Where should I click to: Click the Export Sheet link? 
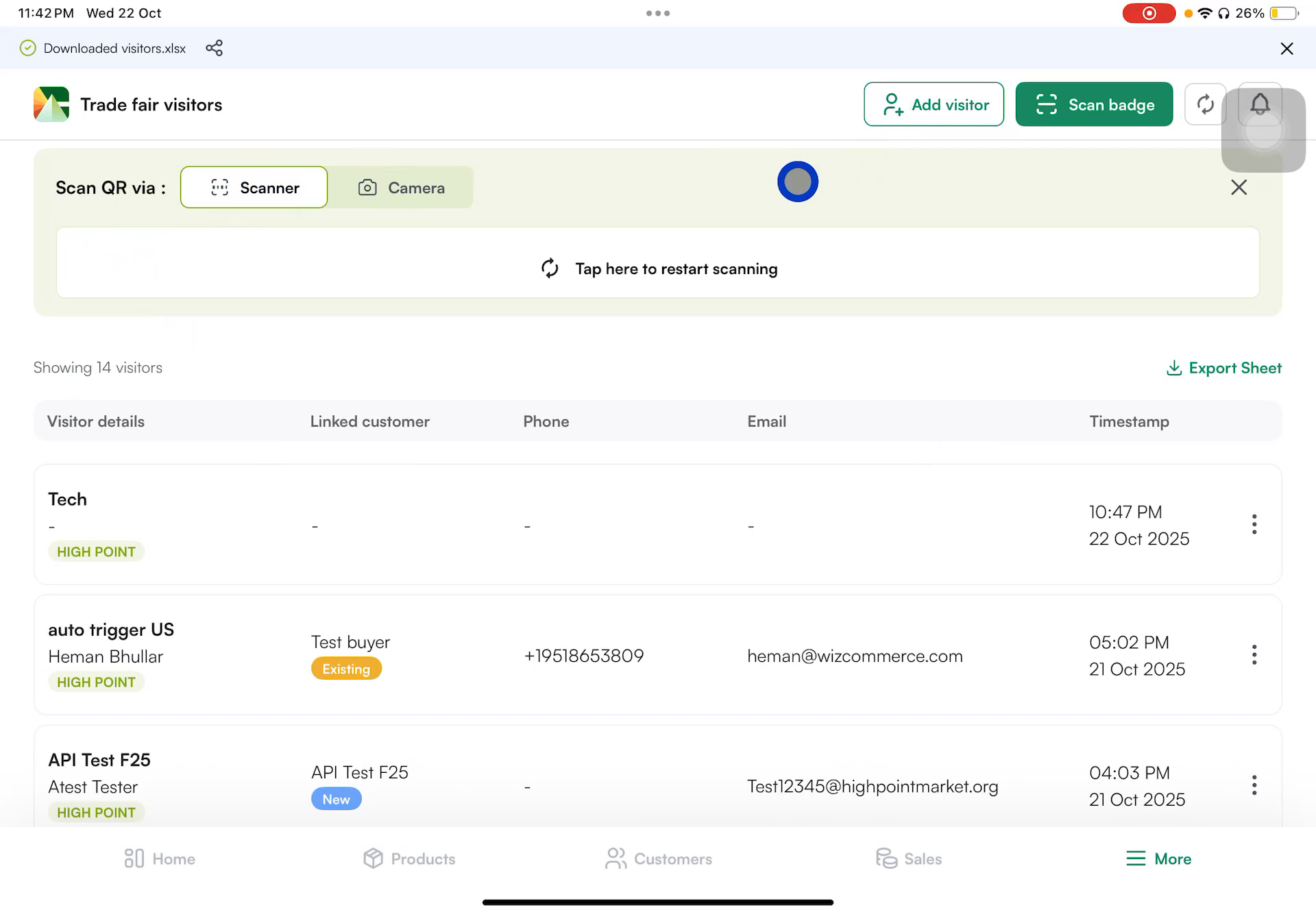click(x=1223, y=368)
